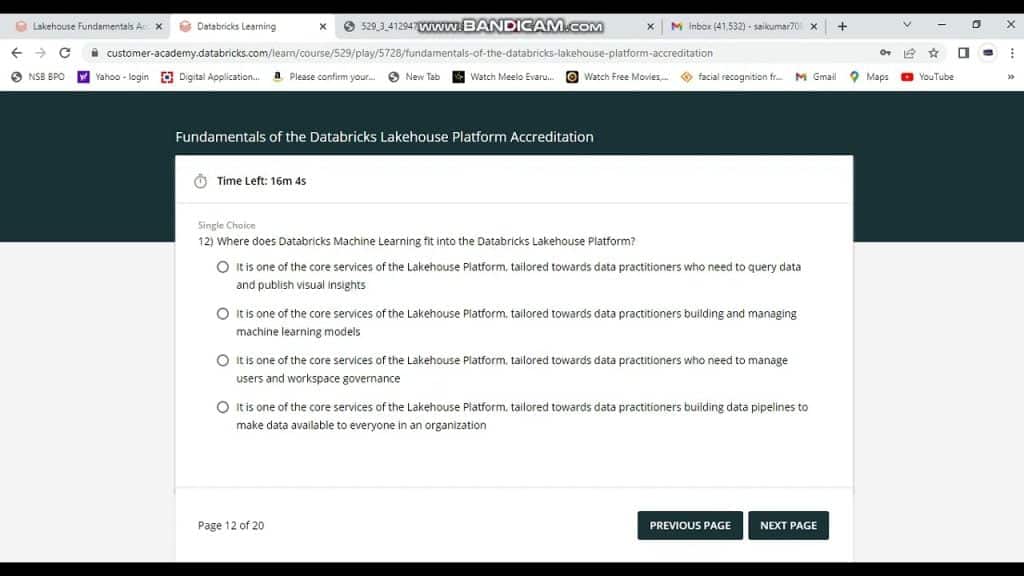Close the Gmail Inbox tab
1024x576 pixels.
814,26
